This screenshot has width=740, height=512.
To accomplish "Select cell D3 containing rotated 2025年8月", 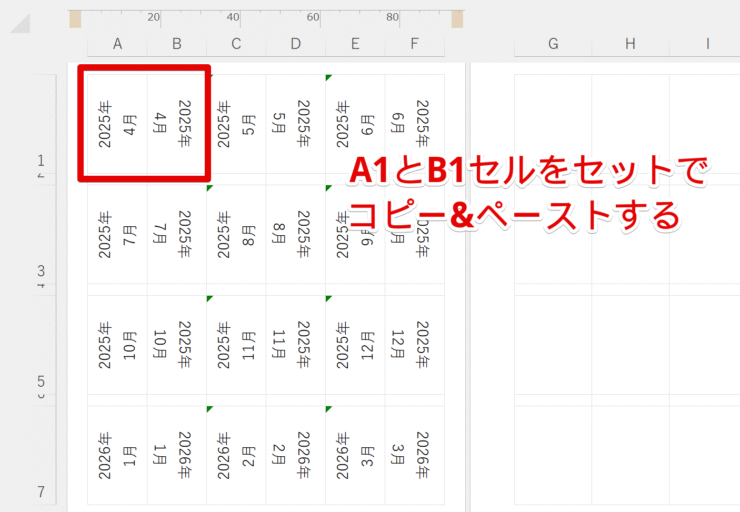I will (x=296, y=234).
